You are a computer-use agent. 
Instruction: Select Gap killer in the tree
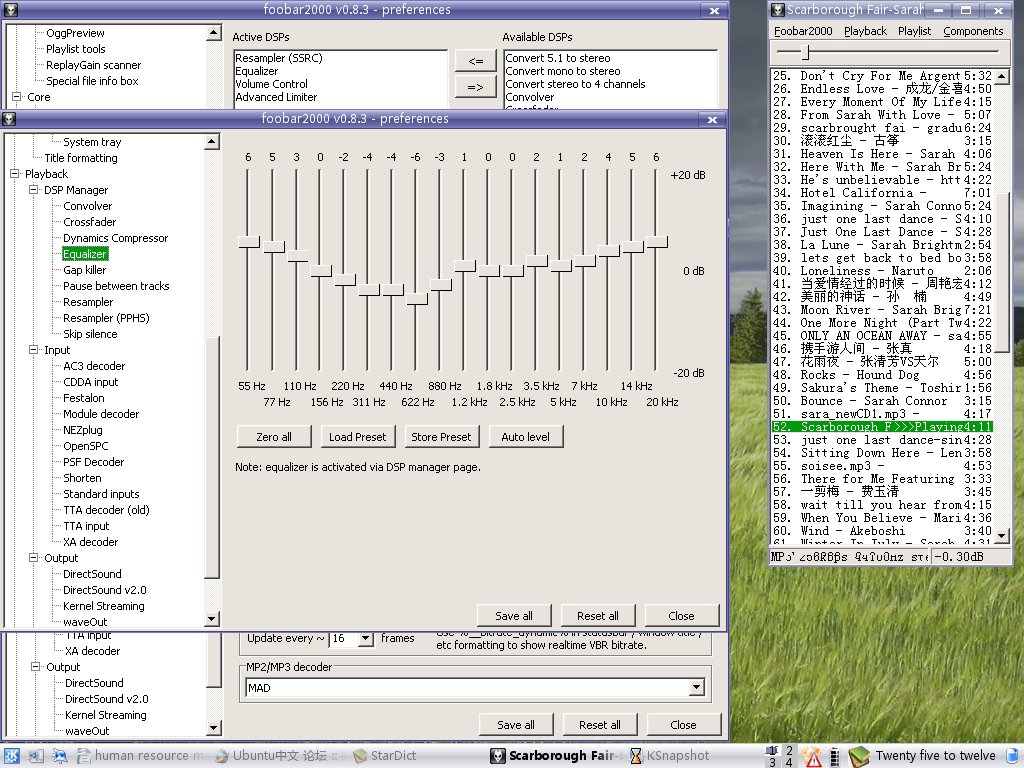tap(84, 270)
